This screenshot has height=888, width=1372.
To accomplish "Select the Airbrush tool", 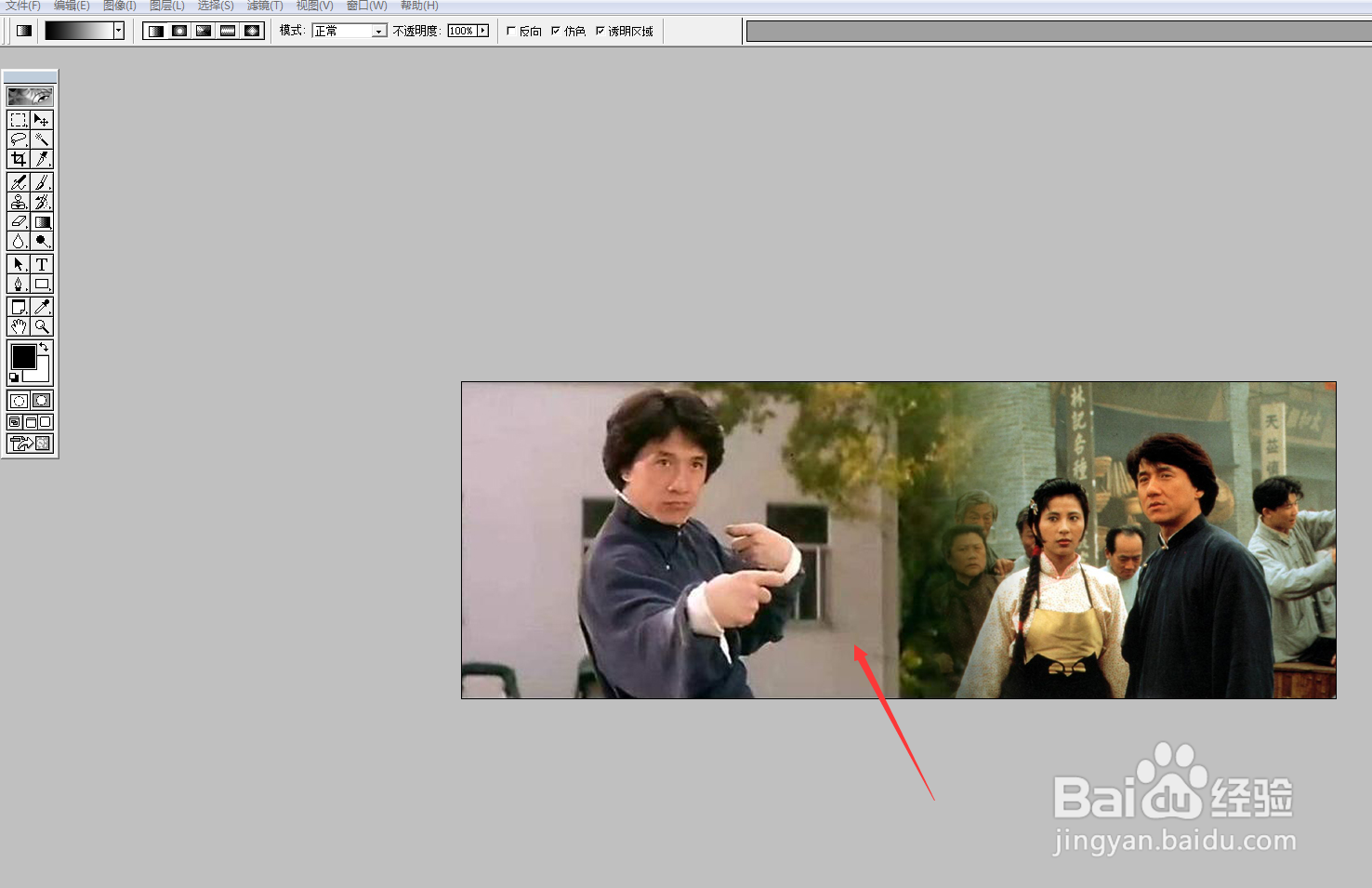I will (19, 182).
